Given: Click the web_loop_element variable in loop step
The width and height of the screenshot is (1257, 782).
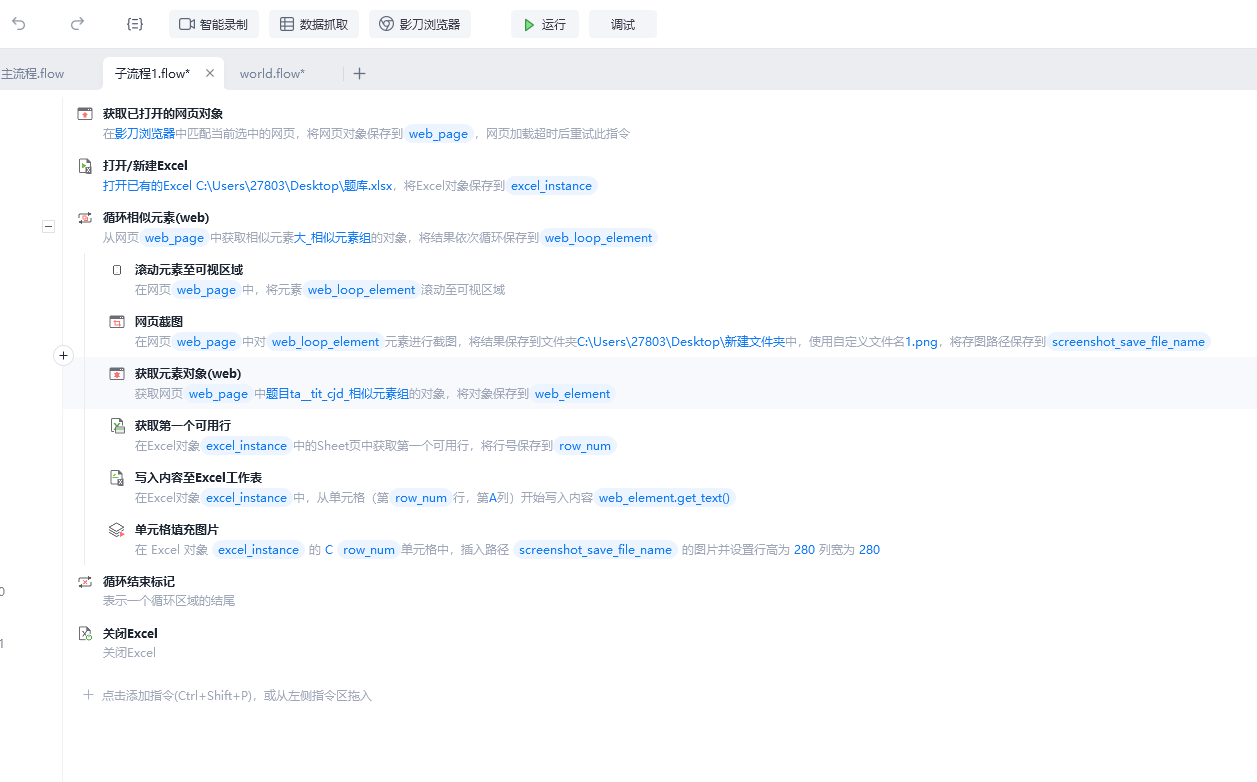Looking at the screenshot, I should coord(598,237).
